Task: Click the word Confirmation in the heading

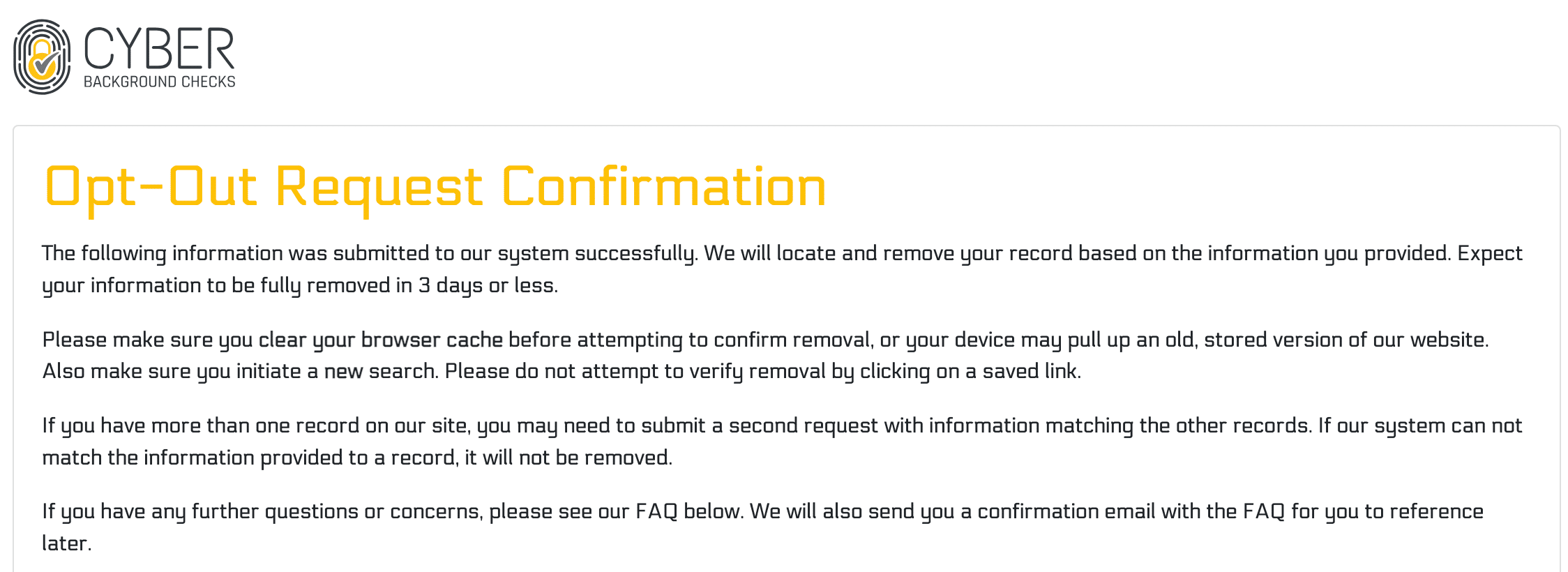Action: 663,187
